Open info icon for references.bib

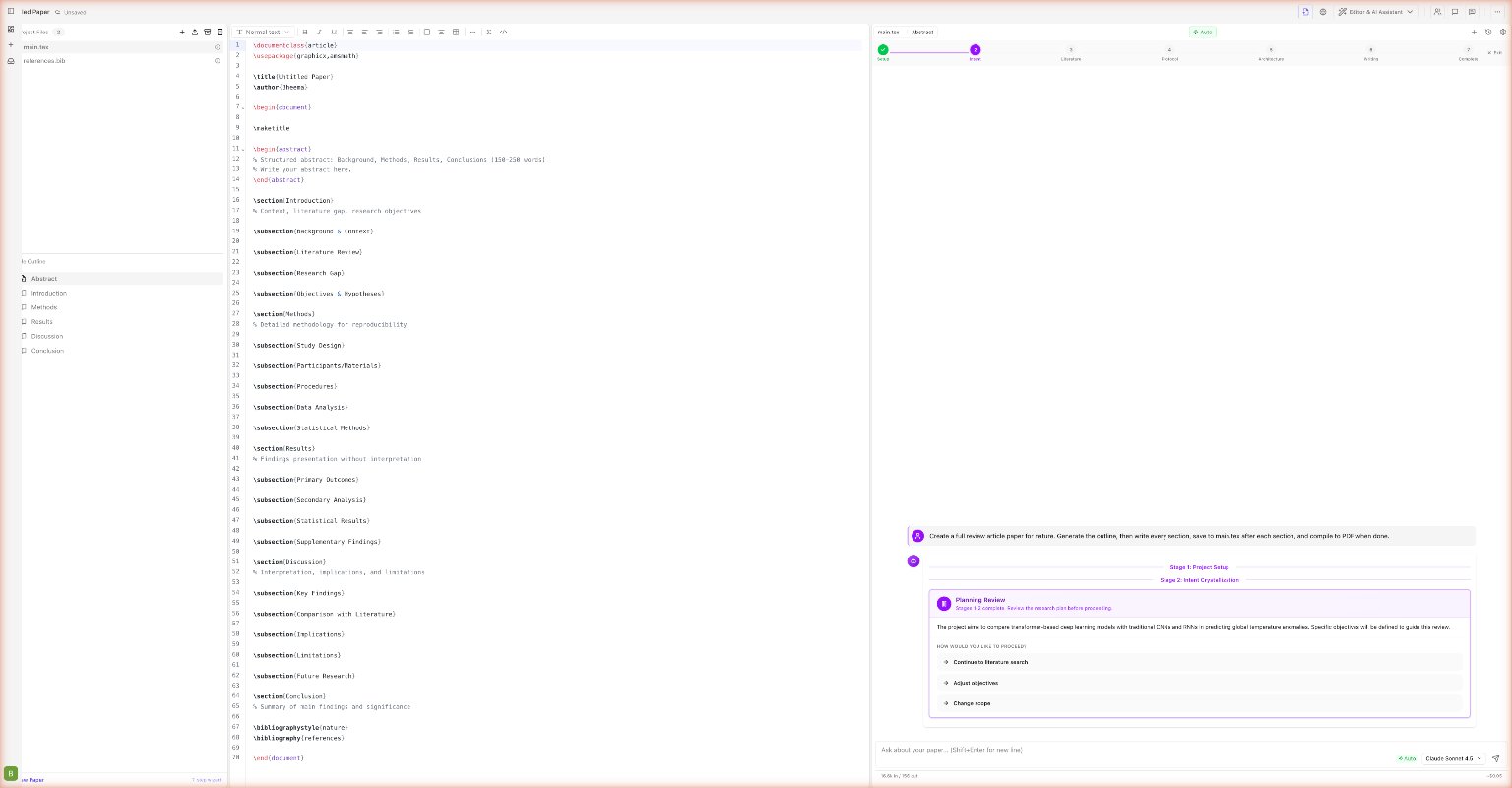point(218,61)
